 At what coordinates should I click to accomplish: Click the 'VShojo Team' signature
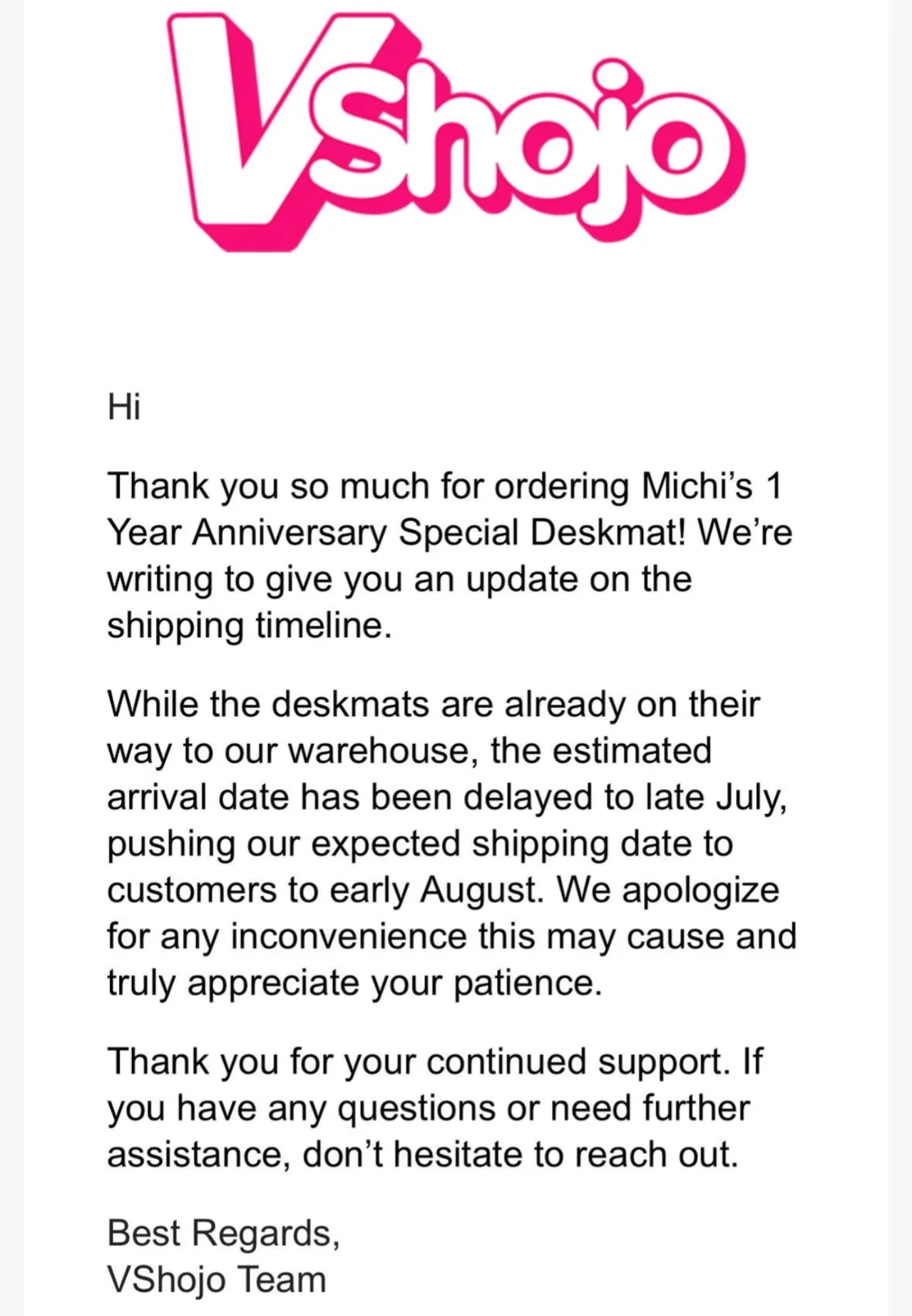[x=216, y=1280]
